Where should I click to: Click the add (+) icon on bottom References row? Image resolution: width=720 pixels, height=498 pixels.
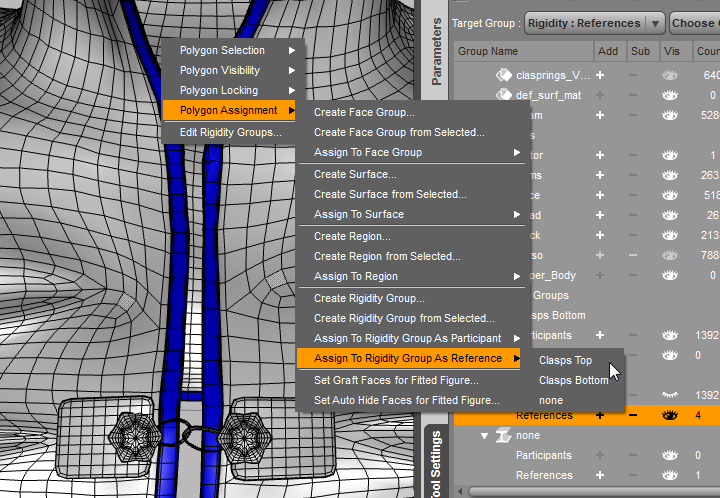(x=600, y=475)
